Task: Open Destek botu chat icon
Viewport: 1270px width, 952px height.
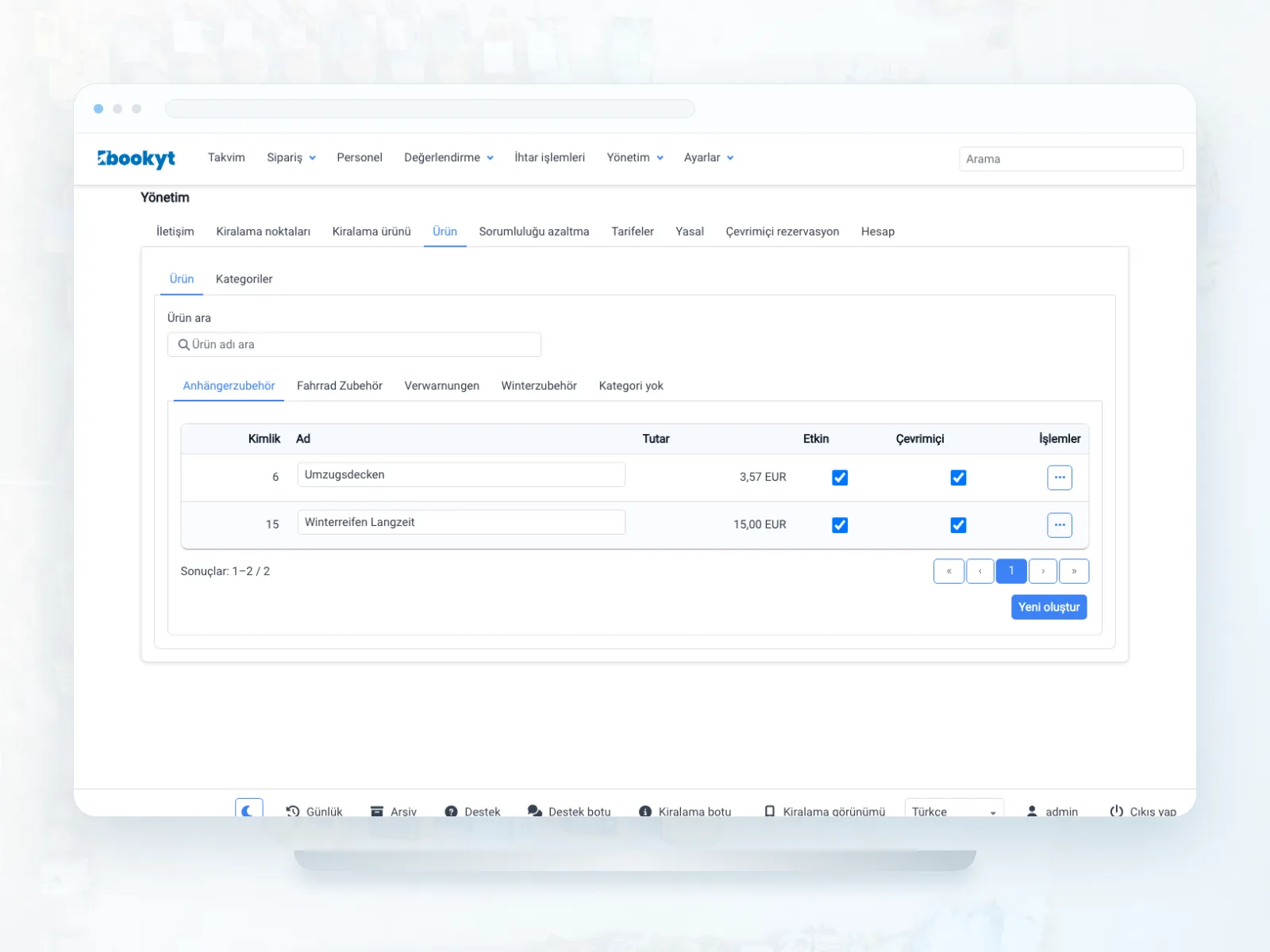Action: [535, 812]
